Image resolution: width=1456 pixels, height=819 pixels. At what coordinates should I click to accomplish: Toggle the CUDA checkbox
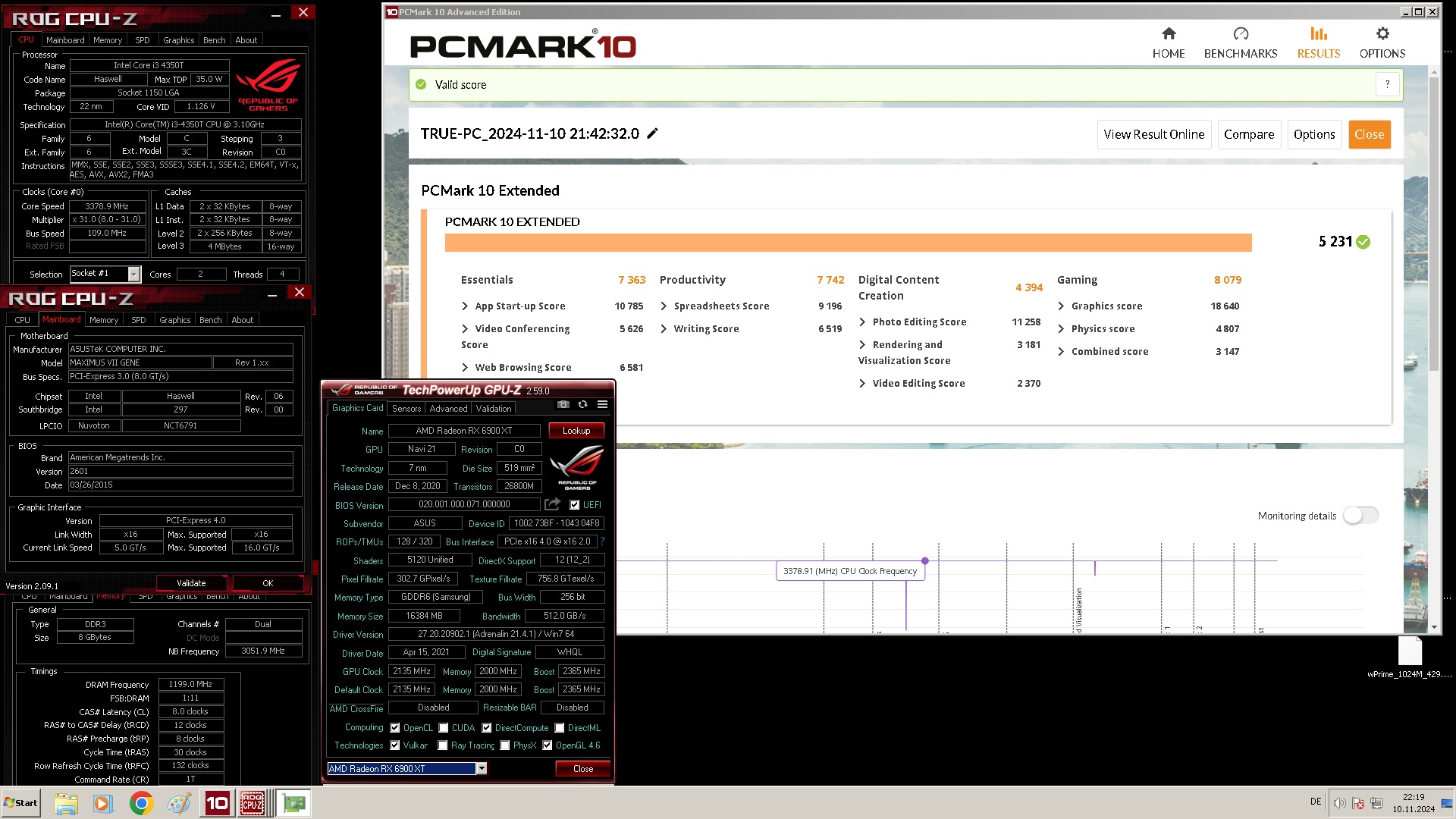point(444,728)
